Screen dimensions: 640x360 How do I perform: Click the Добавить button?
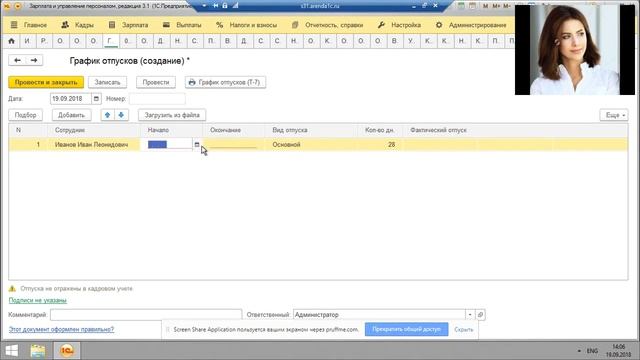(x=71, y=115)
